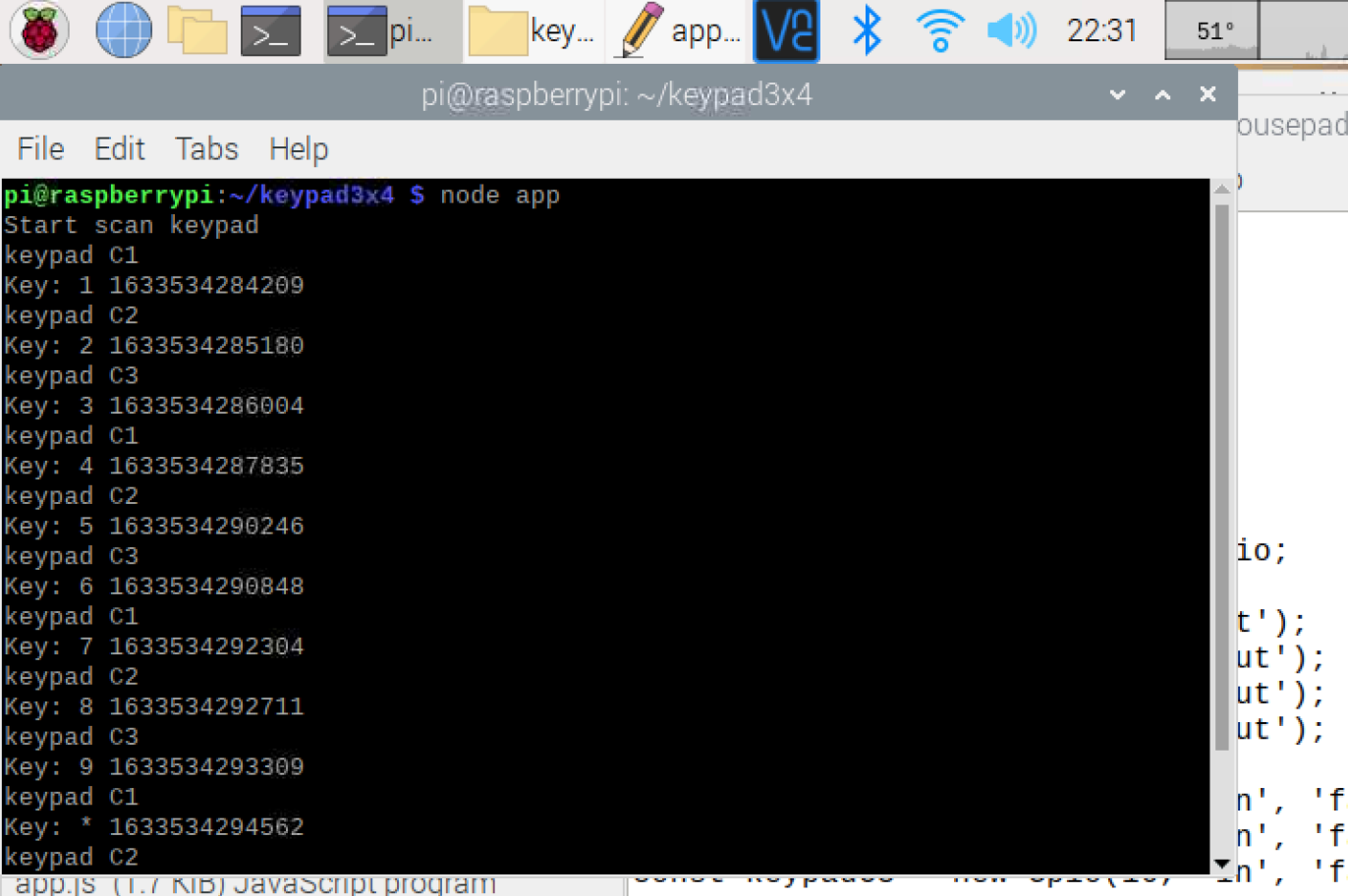Open the Raspberry Pi applications menu
Screen dimensions: 1348x896
click(39, 29)
